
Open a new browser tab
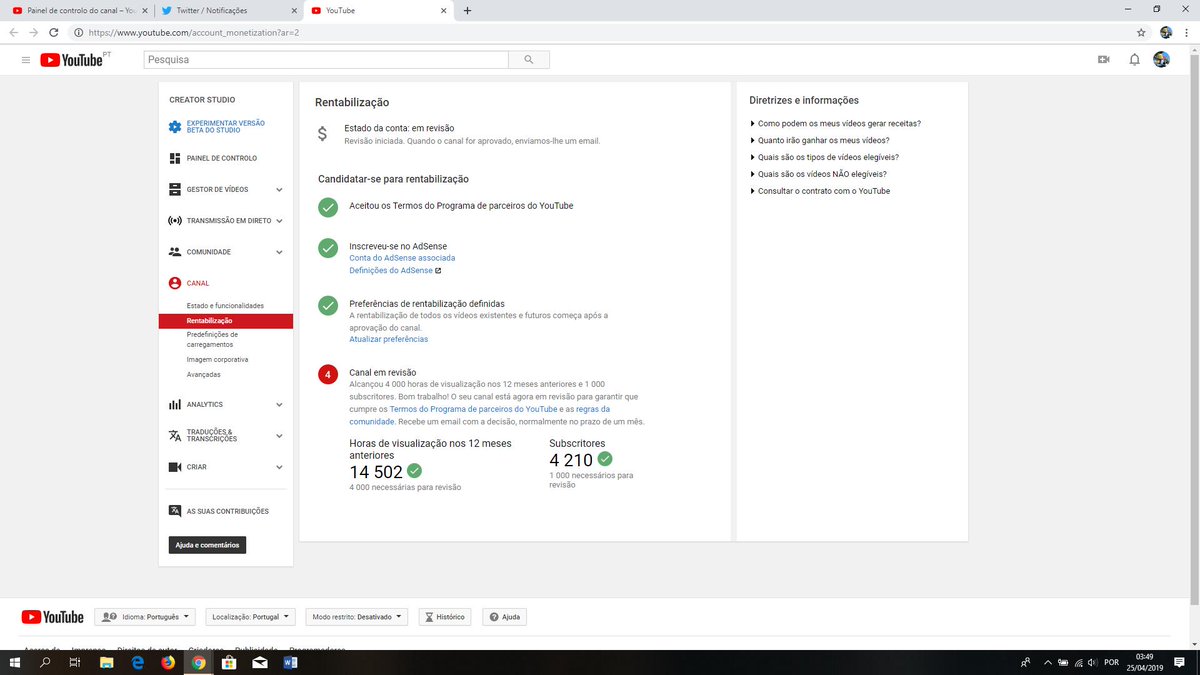[467, 10]
